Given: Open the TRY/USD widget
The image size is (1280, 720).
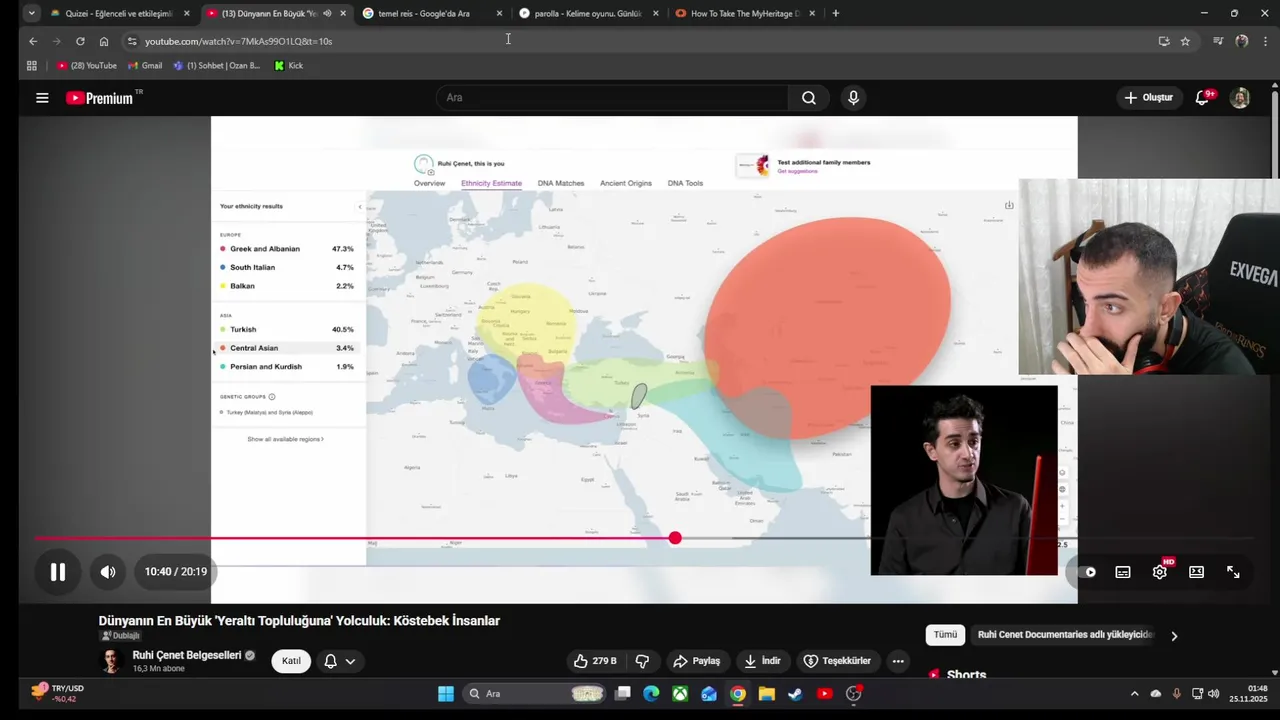Looking at the screenshot, I should (x=57, y=693).
